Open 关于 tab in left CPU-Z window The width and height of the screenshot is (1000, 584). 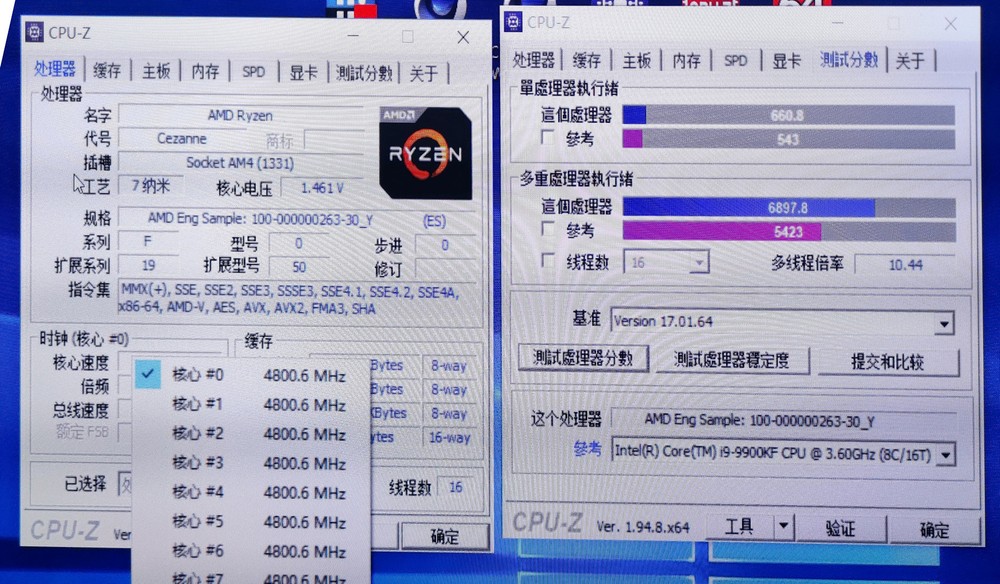(x=423, y=73)
